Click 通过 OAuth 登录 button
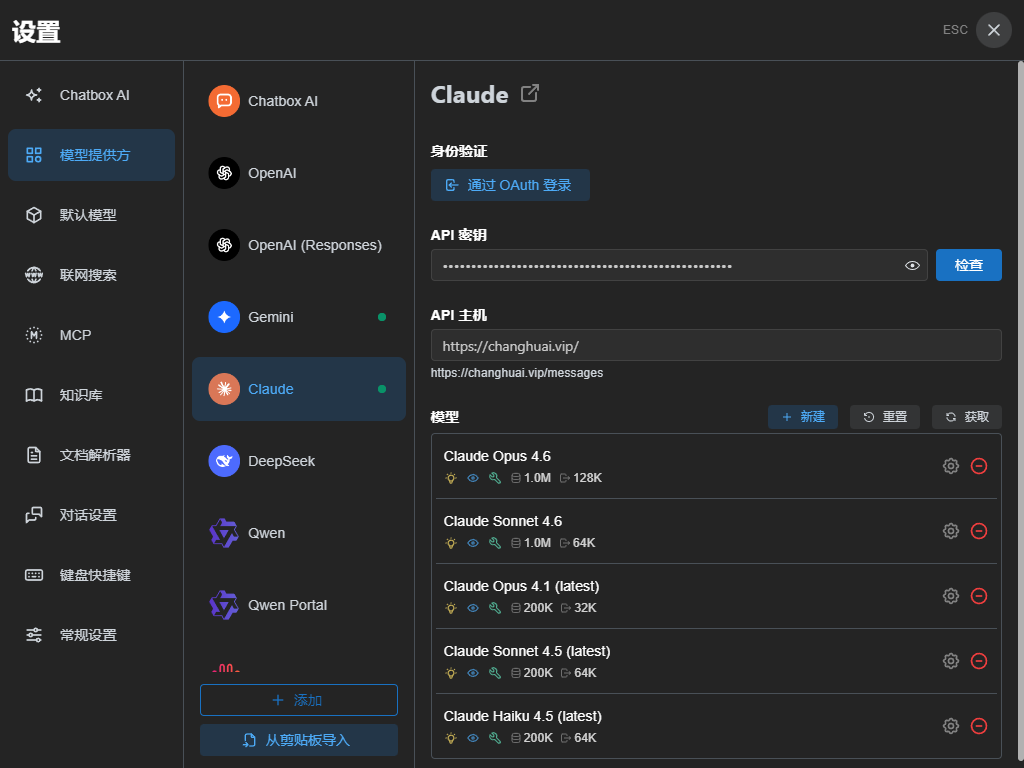This screenshot has height=768, width=1024. (x=510, y=185)
